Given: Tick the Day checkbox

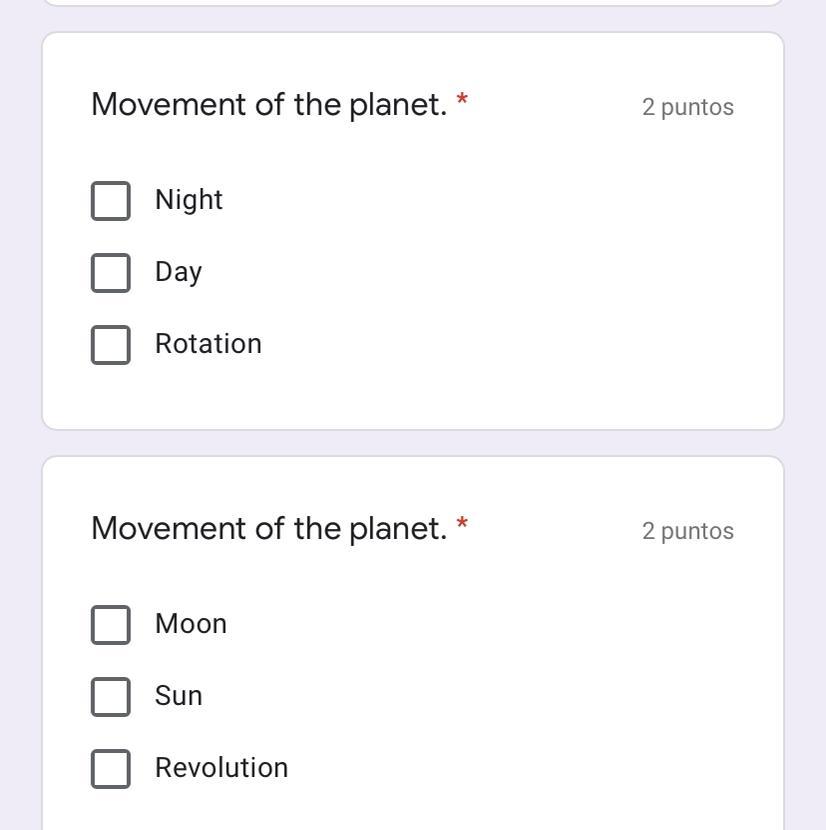Looking at the screenshot, I should point(110,272).
